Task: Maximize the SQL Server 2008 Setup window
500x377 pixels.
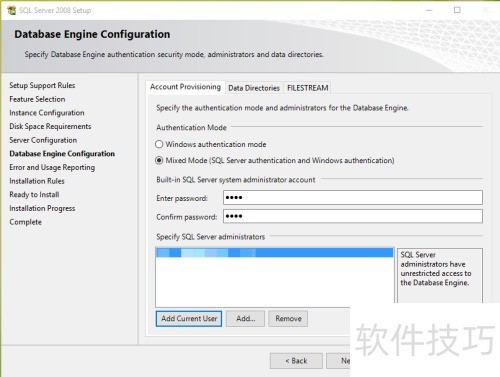Action: [457, 10]
